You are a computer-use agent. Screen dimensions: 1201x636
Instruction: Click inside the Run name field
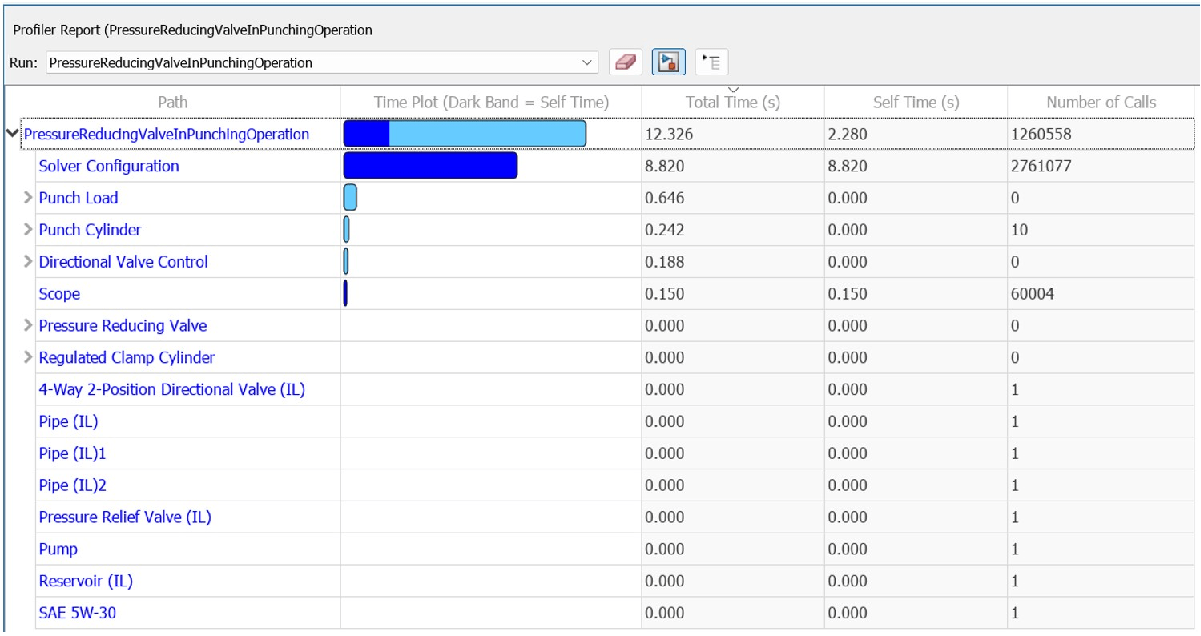300,61
